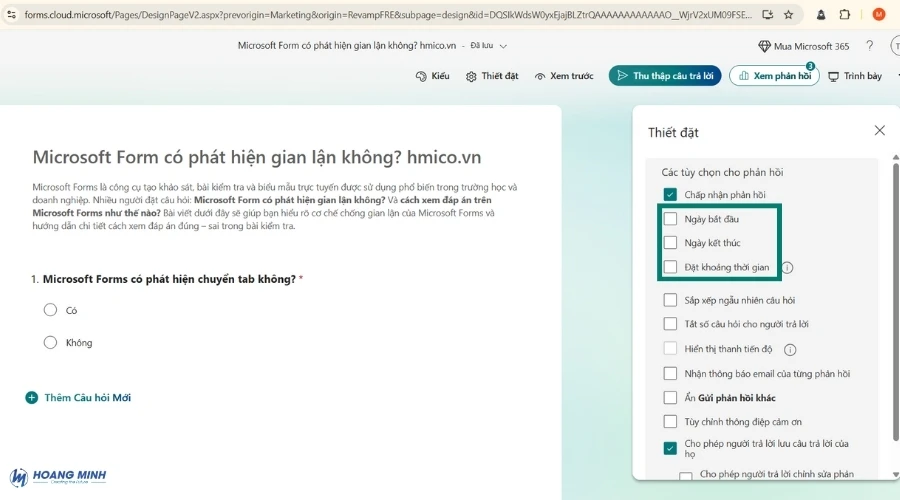Screen dimensions: 900x500
Task: Click the settings panel vertical scrollbar
Action: [895, 302]
